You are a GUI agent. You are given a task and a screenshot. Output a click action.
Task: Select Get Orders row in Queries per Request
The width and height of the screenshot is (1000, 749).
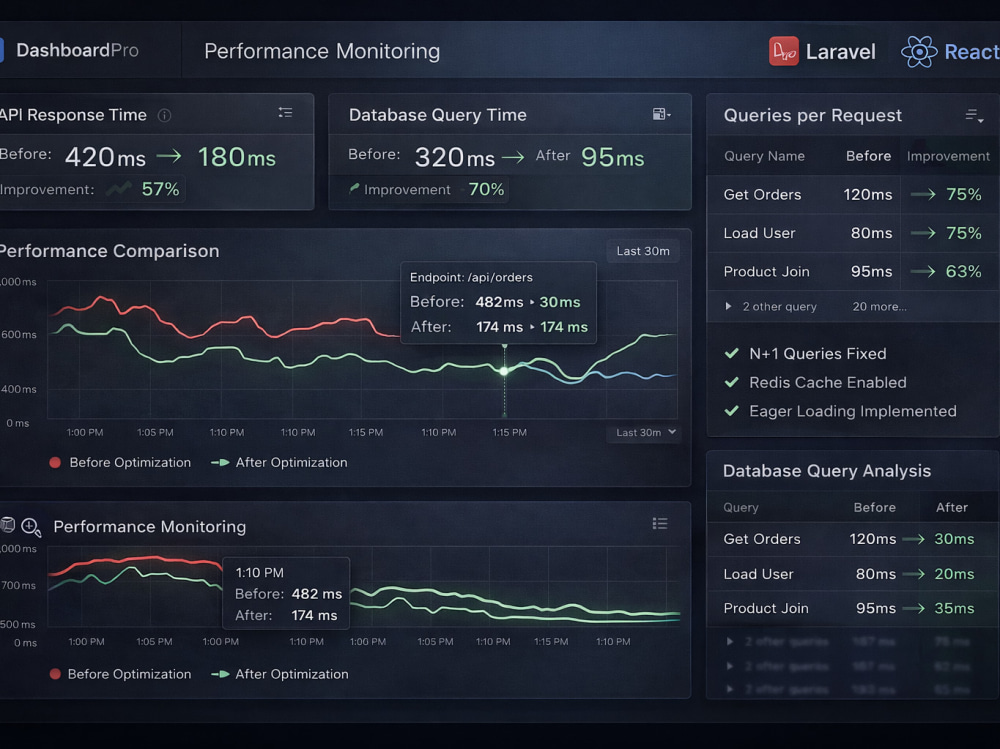[x=853, y=195]
